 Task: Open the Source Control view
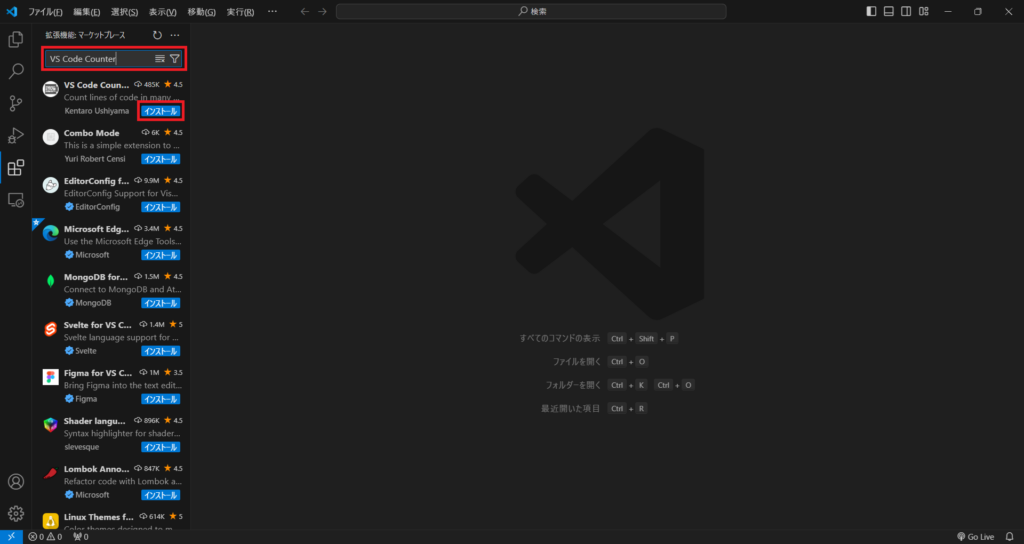[x=16, y=104]
